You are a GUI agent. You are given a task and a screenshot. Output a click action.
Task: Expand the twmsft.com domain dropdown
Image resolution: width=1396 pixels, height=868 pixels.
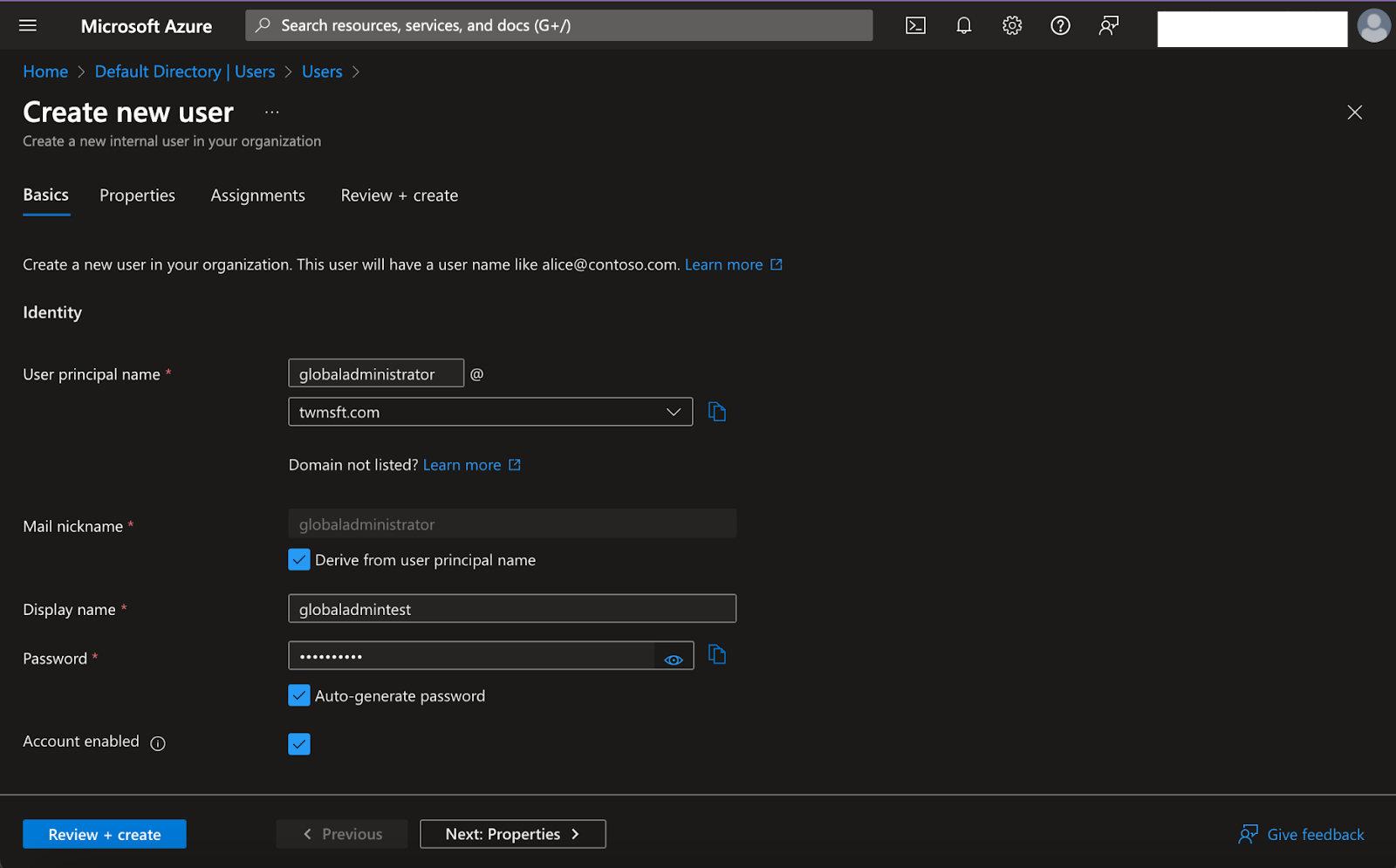pyautogui.click(x=490, y=412)
